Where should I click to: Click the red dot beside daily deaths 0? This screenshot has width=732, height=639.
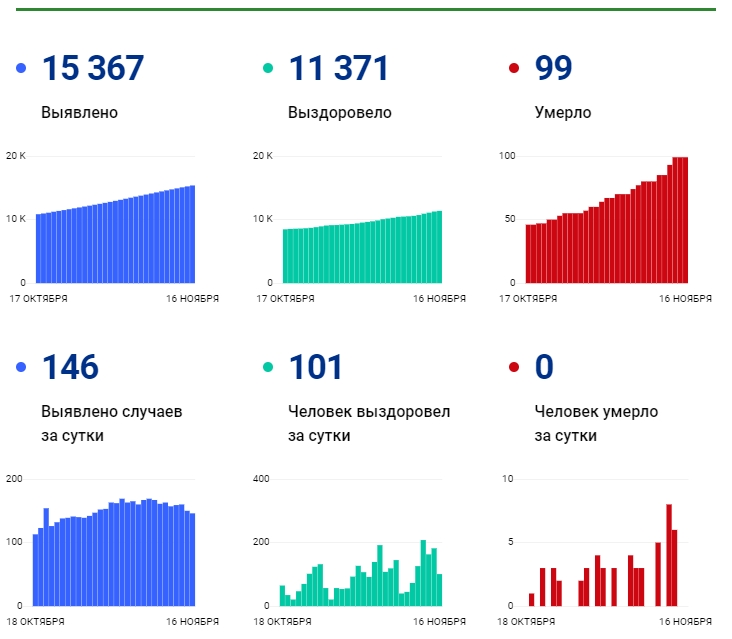click(x=514, y=367)
